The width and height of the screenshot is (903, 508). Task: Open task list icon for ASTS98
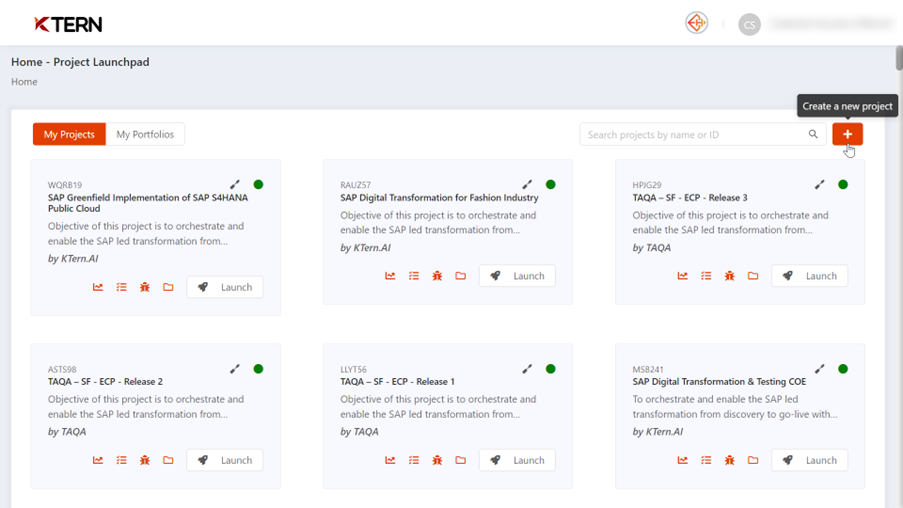coord(122,460)
